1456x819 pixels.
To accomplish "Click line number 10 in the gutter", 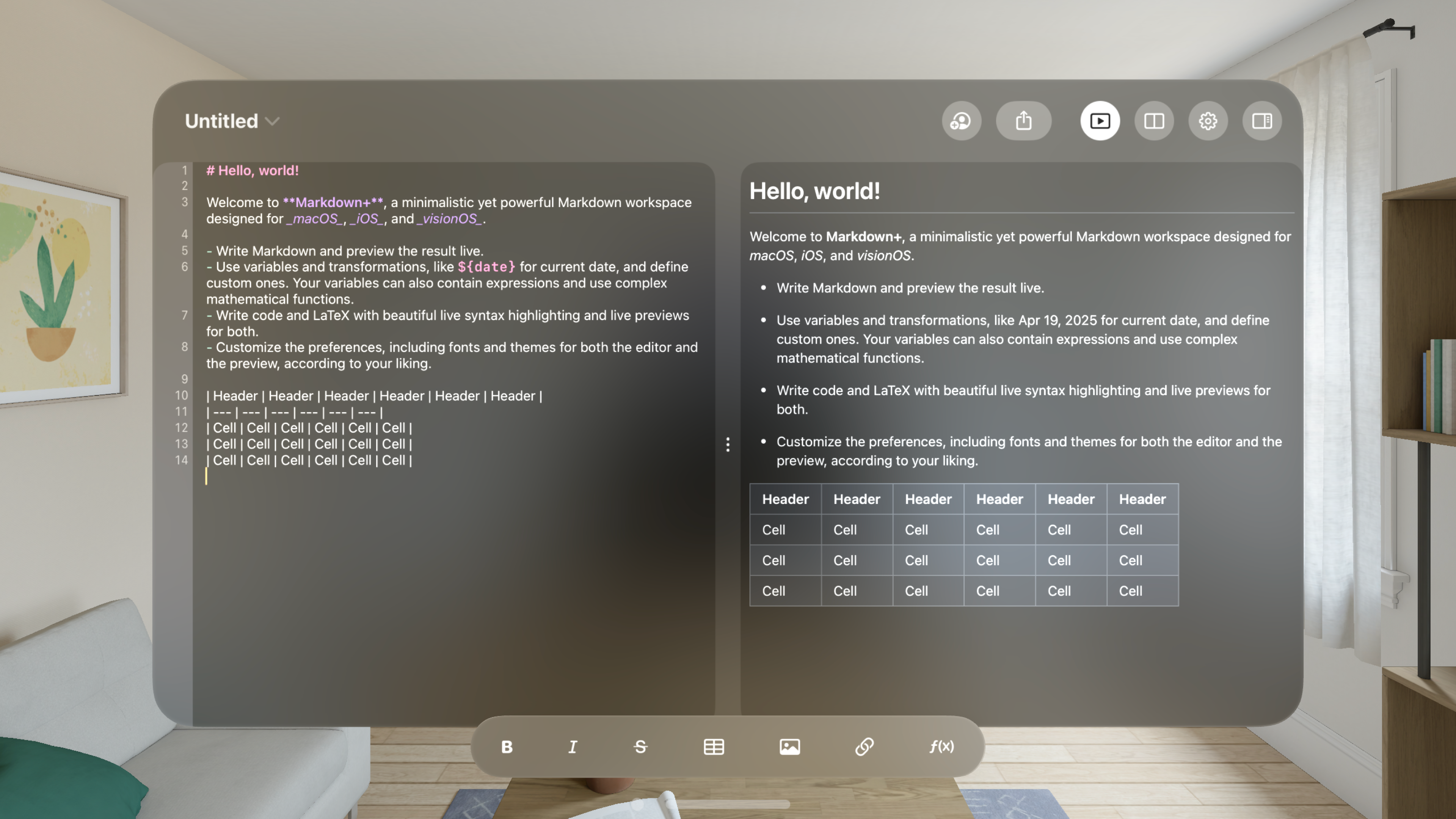I will click(181, 395).
